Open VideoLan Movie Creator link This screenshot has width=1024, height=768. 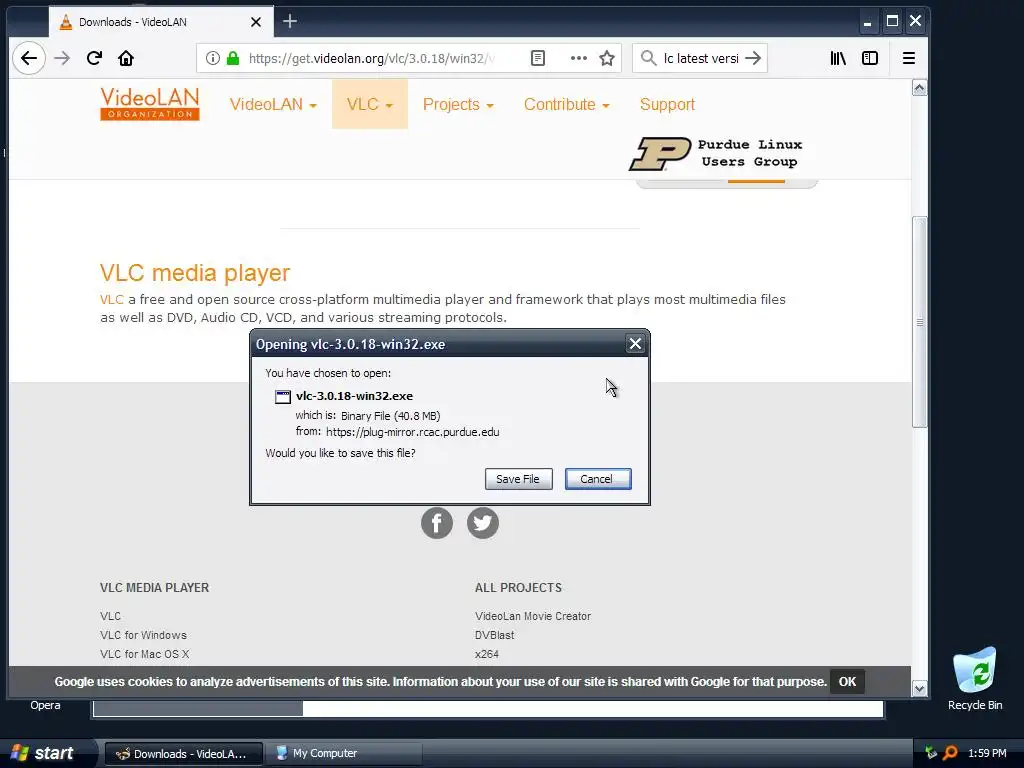tap(533, 616)
